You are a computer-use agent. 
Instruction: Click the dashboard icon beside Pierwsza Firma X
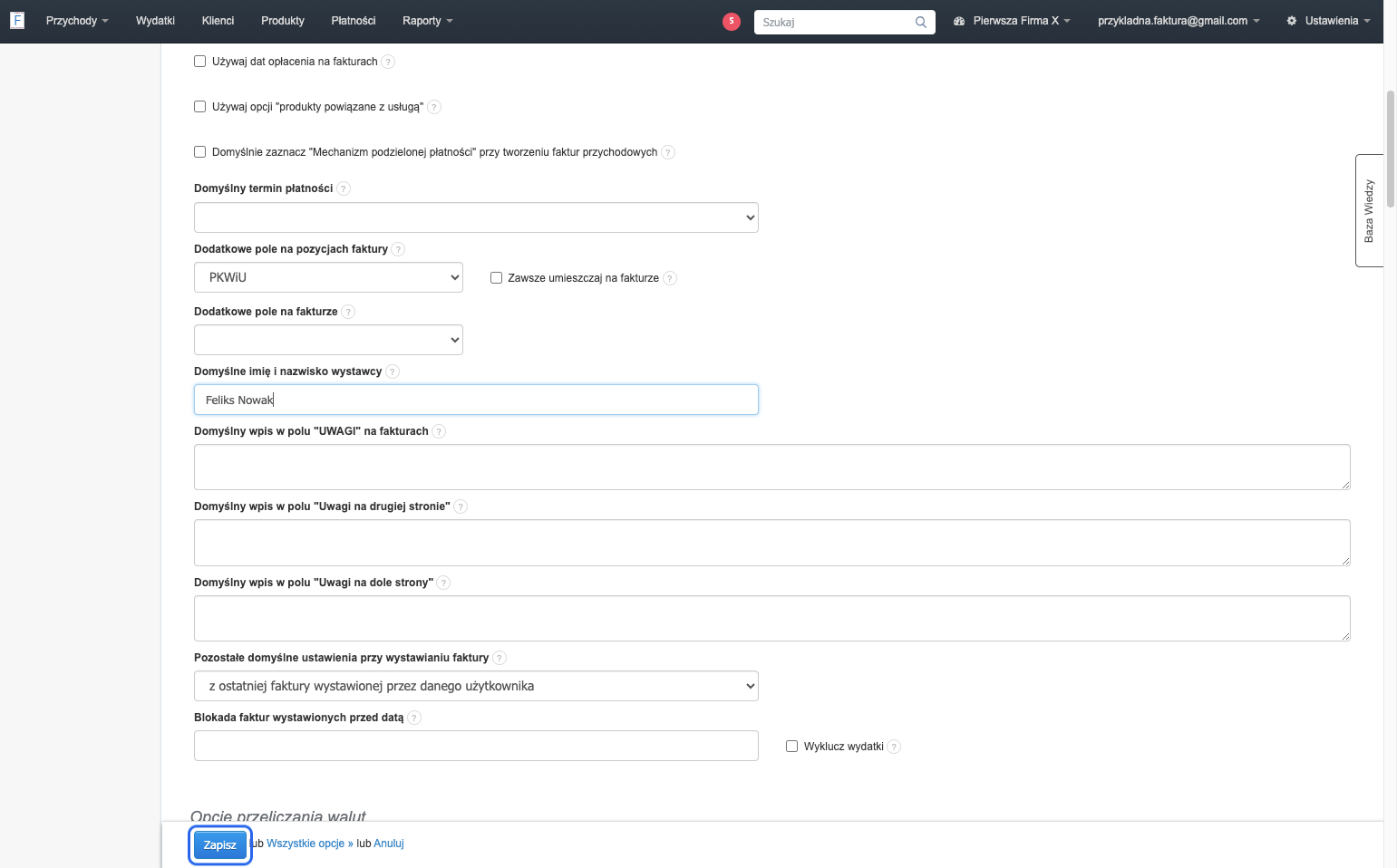coord(959,21)
